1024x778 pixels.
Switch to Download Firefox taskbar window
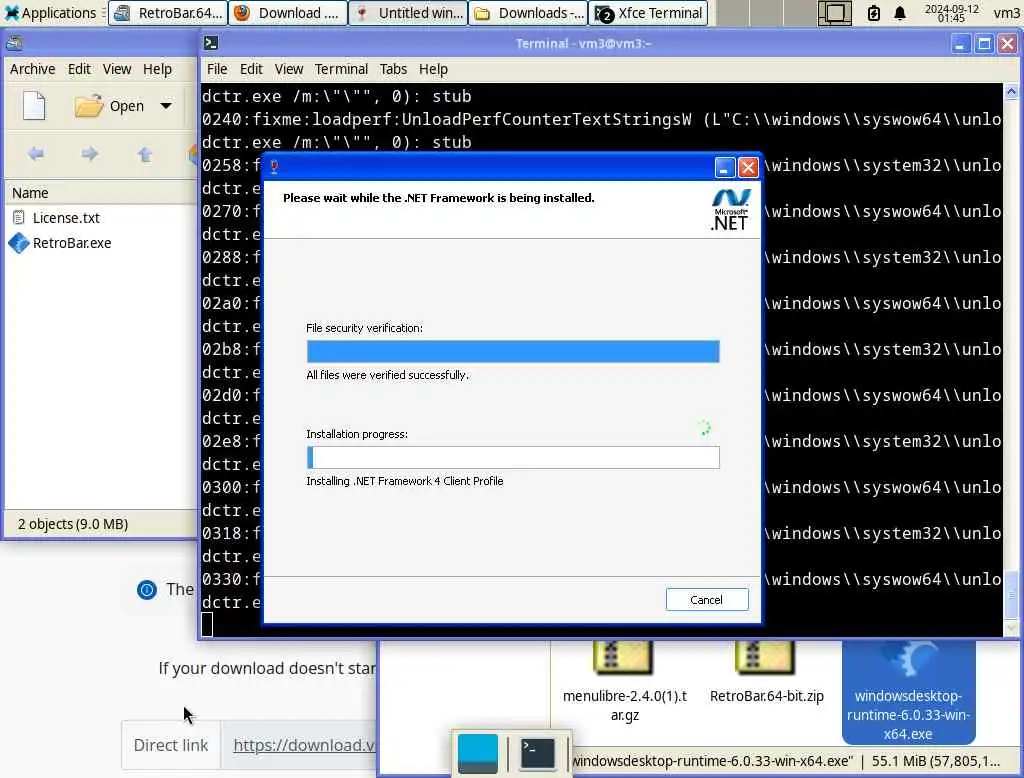[x=287, y=13]
